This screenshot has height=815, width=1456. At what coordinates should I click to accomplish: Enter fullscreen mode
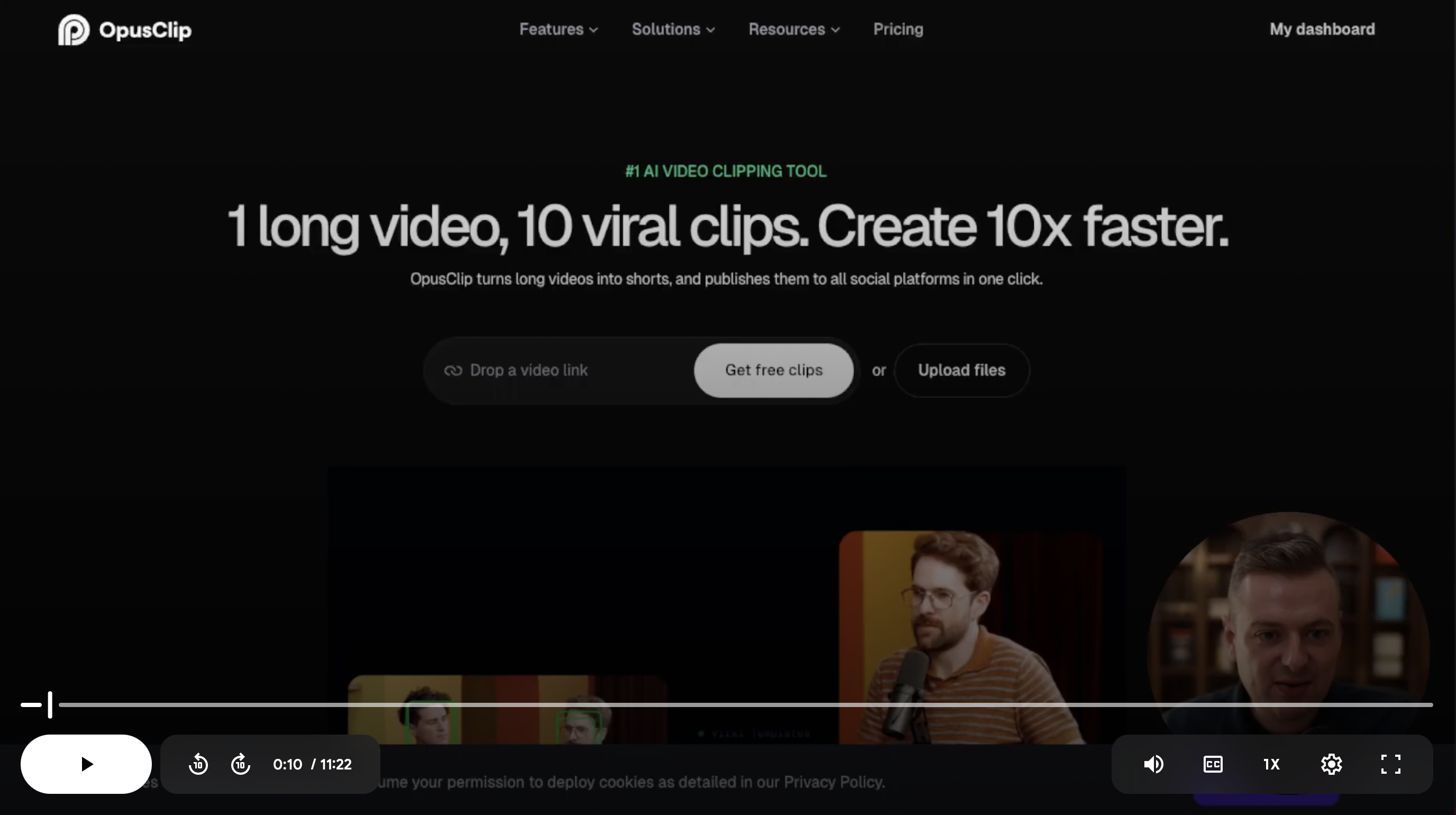coord(1390,764)
